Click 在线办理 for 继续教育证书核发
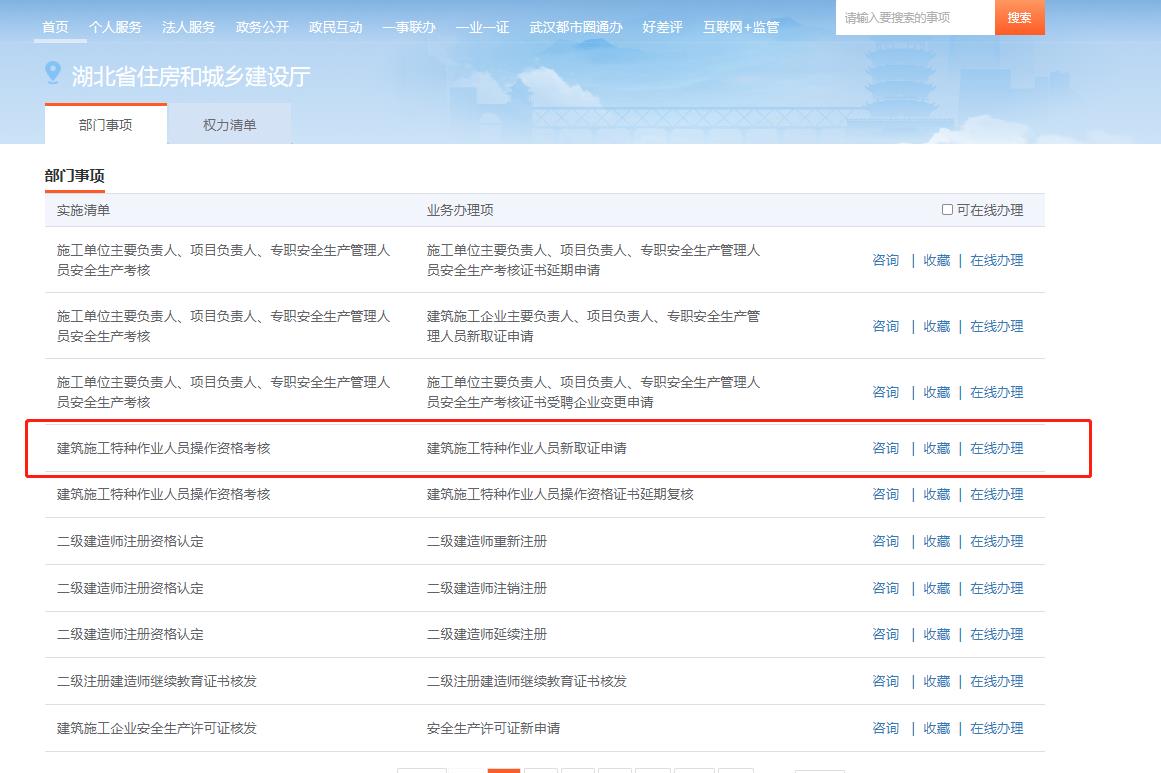This screenshot has height=773, width=1161. tap(997, 682)
